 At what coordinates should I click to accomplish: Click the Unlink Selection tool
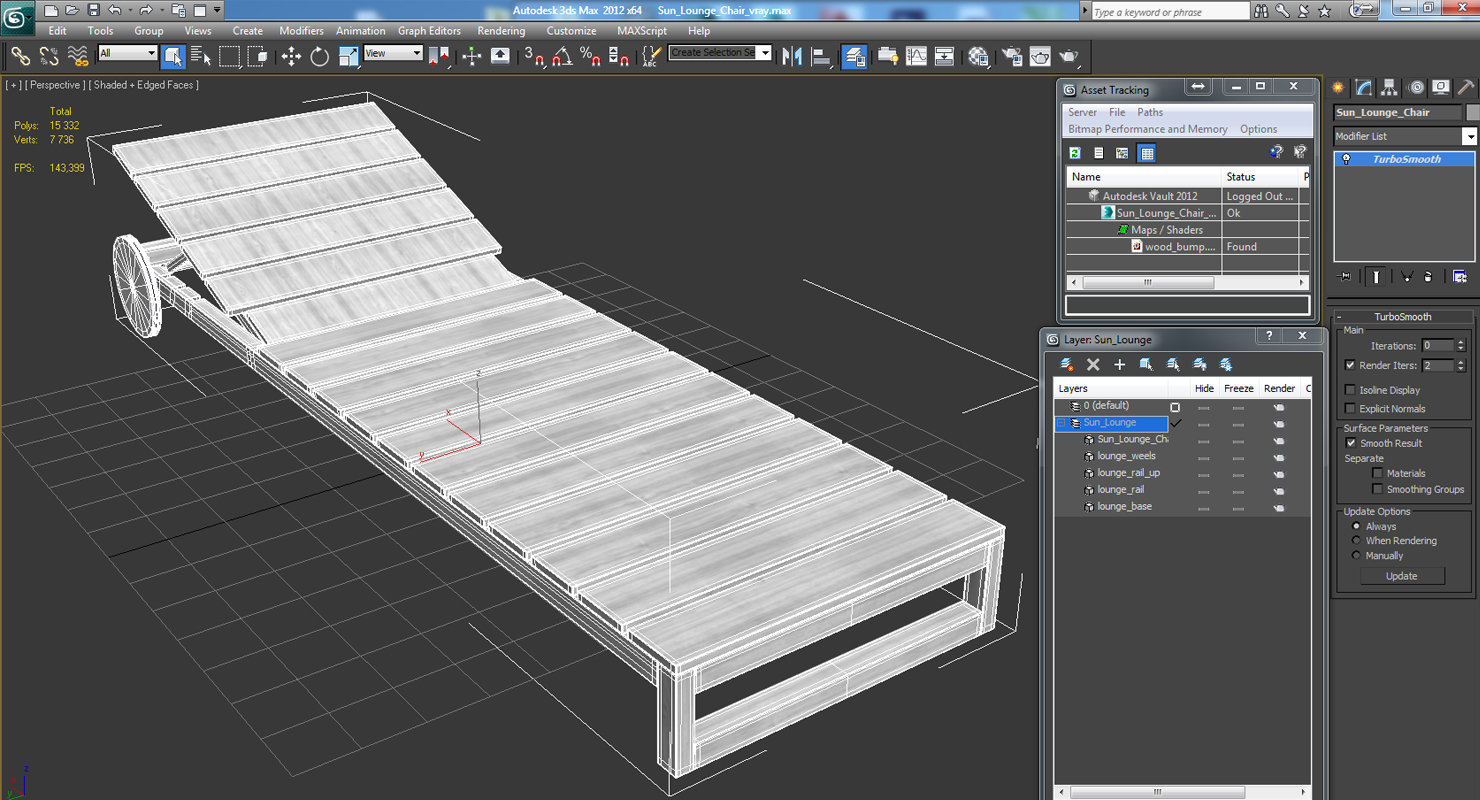coord(48,56)
